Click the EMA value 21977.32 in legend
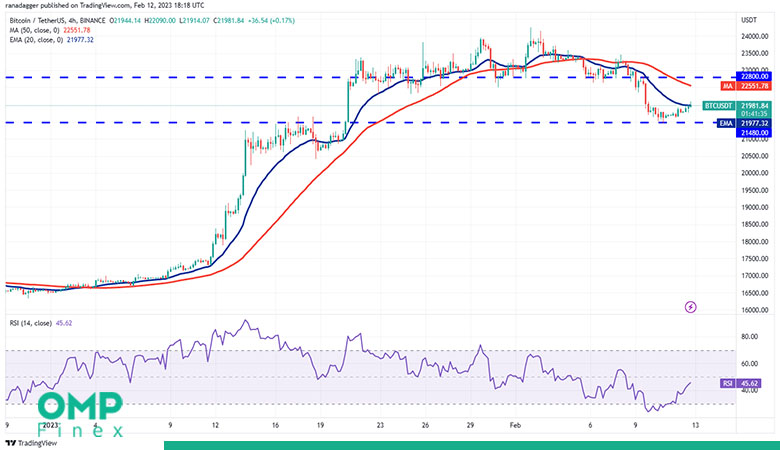The height and width of the screenshot is (450, 780). pos(80,40)
